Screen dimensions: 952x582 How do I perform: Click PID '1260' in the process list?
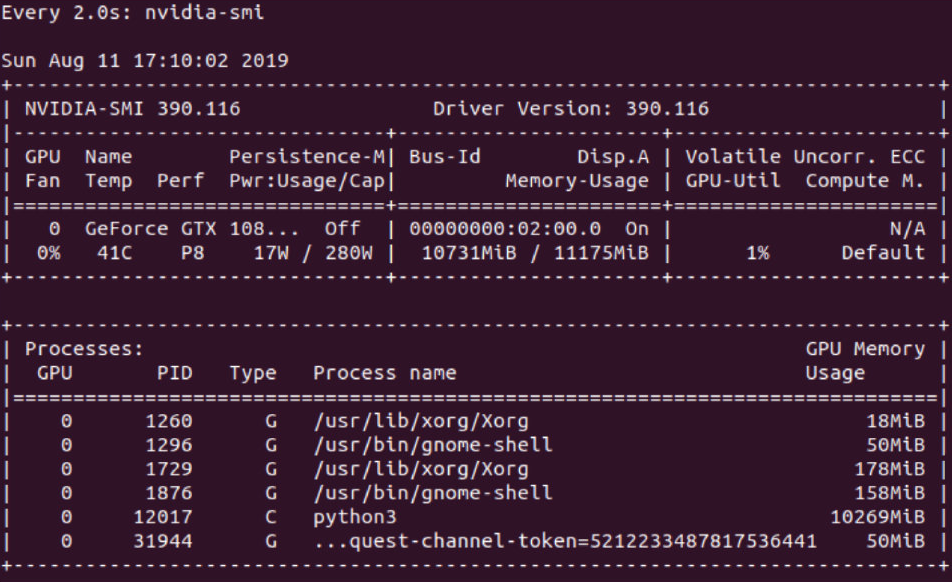[169, 421]
